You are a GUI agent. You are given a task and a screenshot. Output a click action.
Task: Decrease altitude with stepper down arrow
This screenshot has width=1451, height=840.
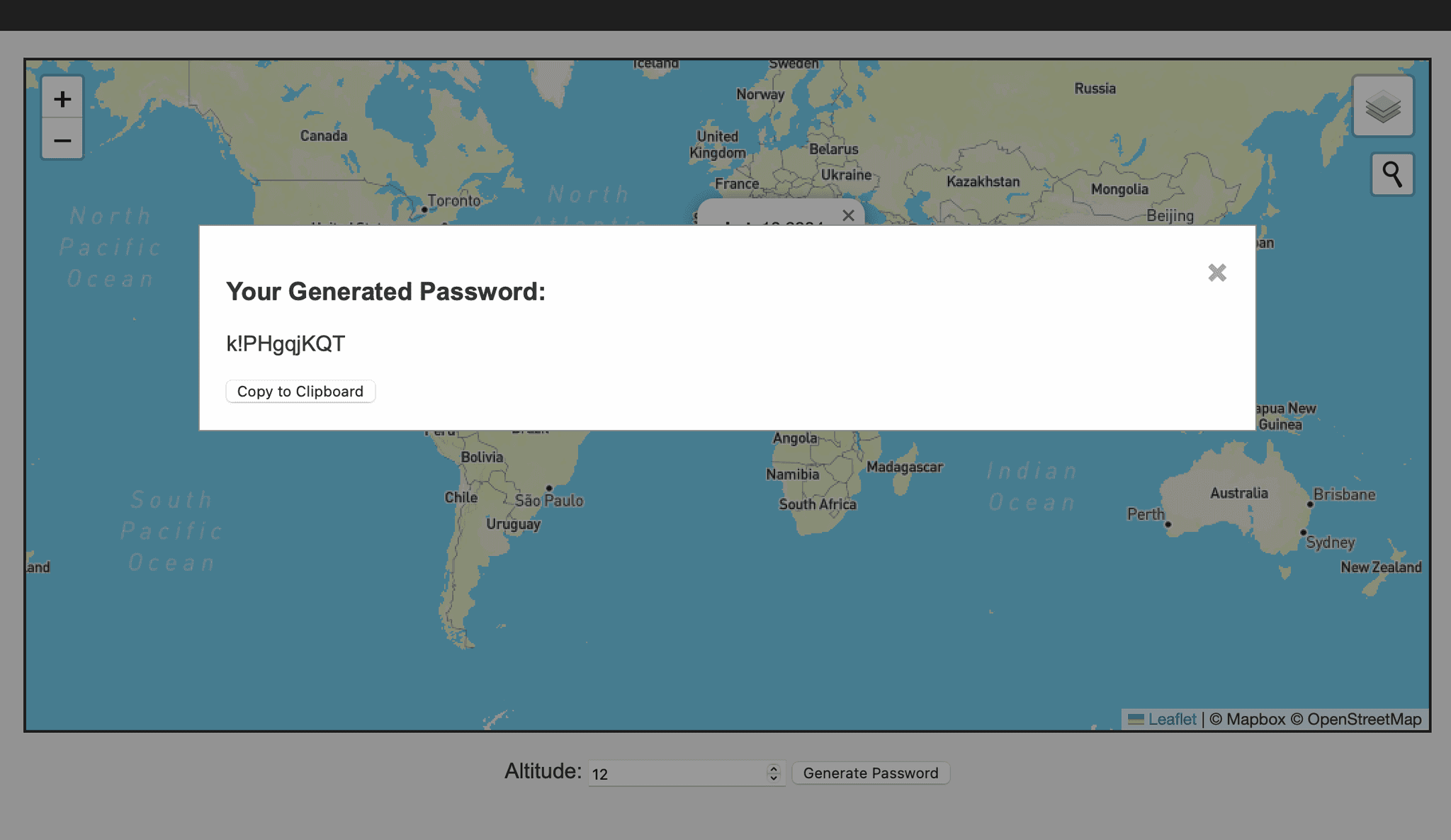coord(774,778)
